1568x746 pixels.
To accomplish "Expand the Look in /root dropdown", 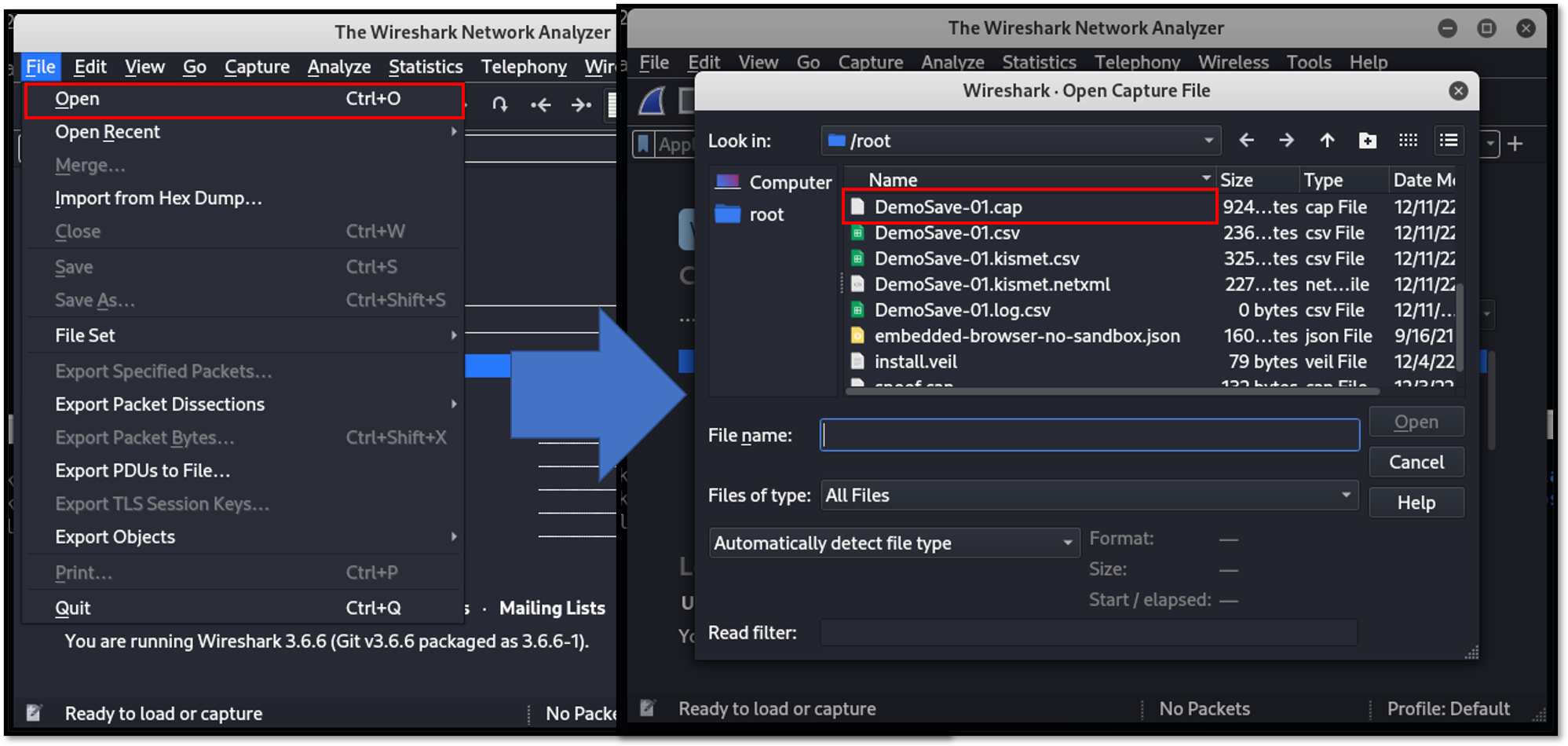I will coord(1208,141).
